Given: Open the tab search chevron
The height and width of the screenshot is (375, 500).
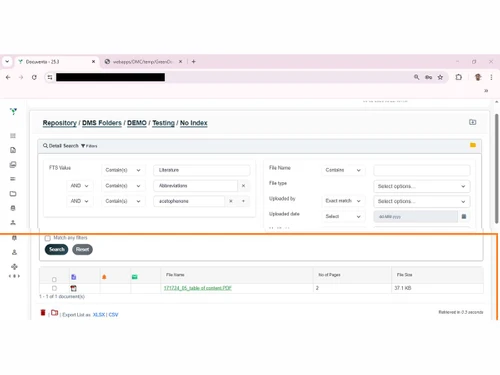Looking at the screenshot, I should tap(7, 62).
